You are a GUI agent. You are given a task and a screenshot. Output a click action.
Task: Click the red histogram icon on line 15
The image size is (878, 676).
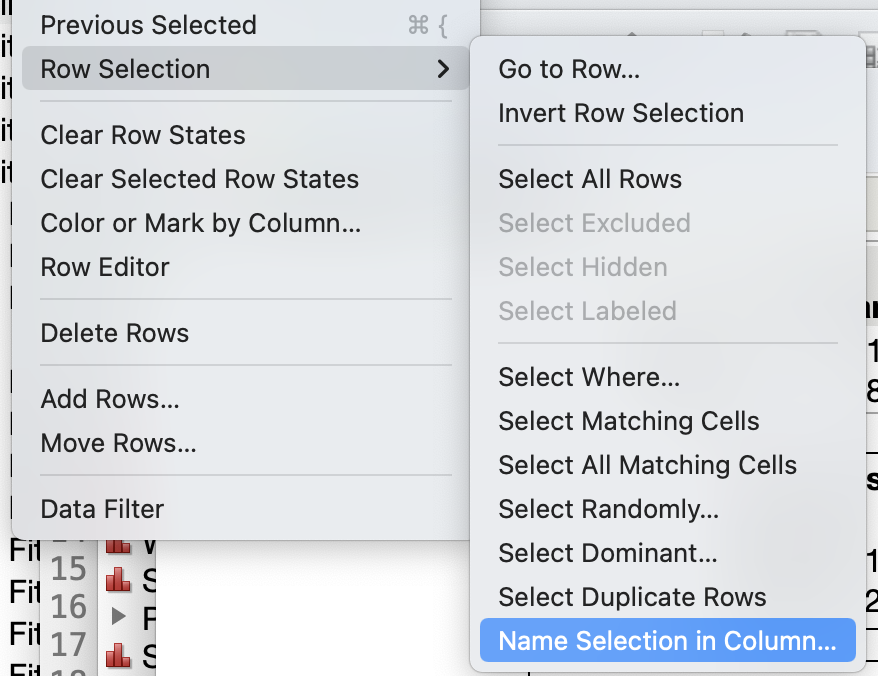119,578
